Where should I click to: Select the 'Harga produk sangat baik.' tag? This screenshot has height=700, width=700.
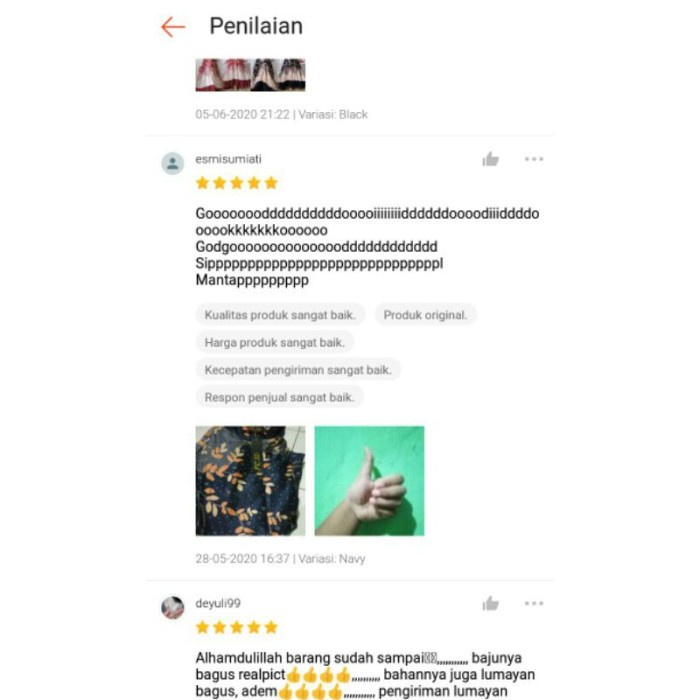(275, 342)
